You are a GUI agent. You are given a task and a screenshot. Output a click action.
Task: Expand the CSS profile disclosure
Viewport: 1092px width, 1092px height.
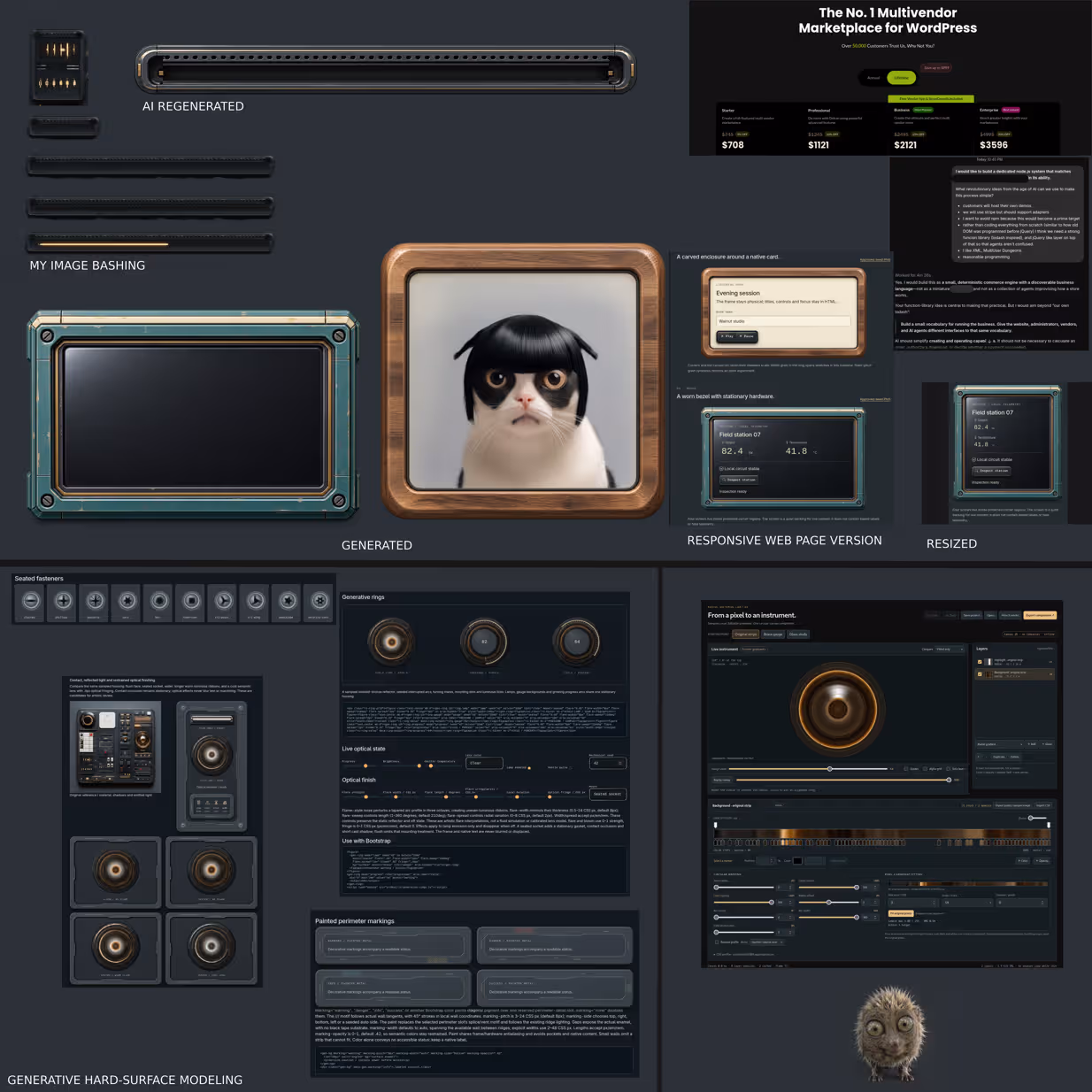pyautogui.click(x=743, y=954)
